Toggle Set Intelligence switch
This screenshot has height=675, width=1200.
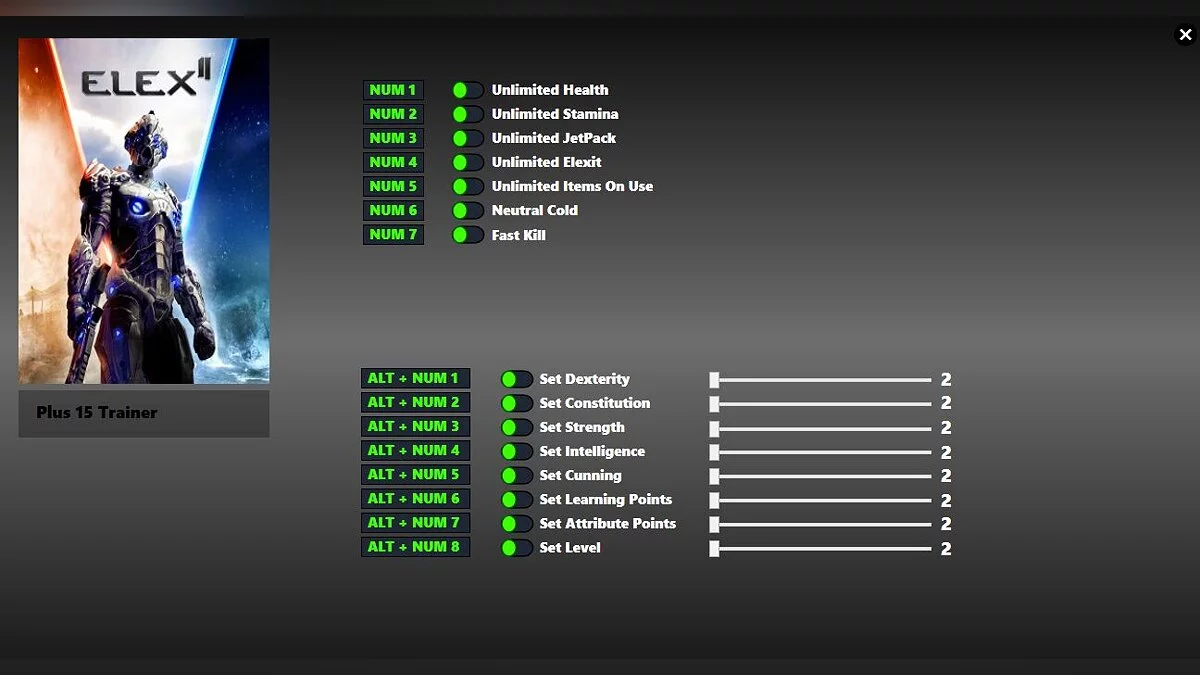(516, 451)
